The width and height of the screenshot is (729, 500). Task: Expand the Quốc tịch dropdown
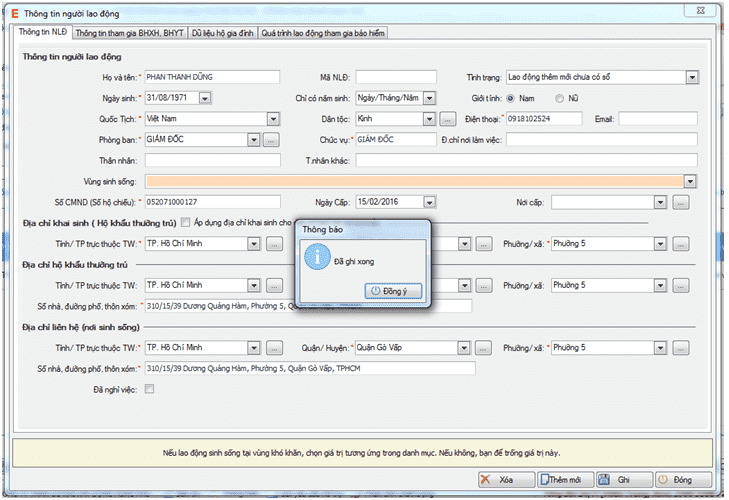tap(272, 119)
